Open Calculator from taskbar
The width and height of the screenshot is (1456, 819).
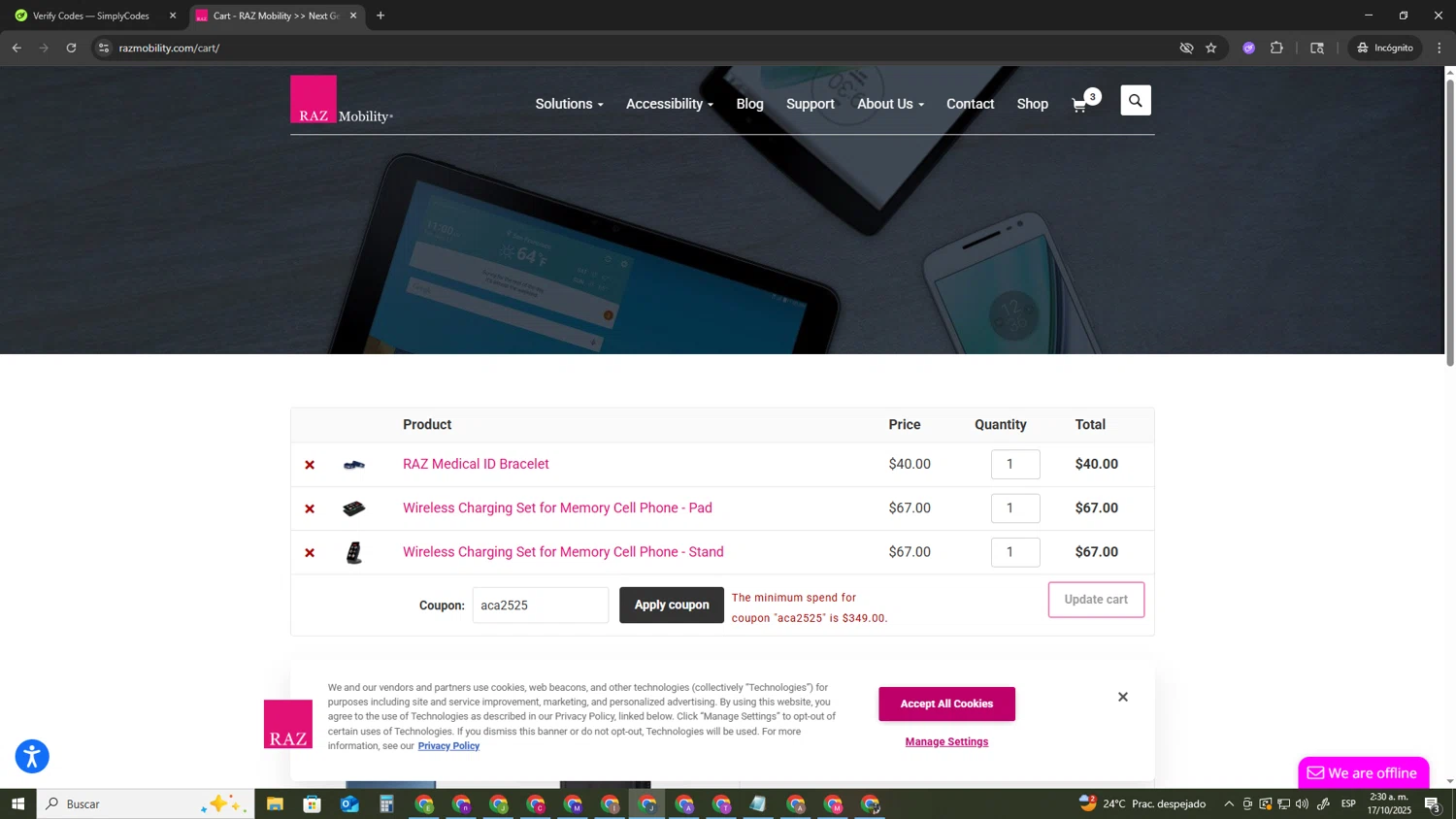tap(386, 803)
